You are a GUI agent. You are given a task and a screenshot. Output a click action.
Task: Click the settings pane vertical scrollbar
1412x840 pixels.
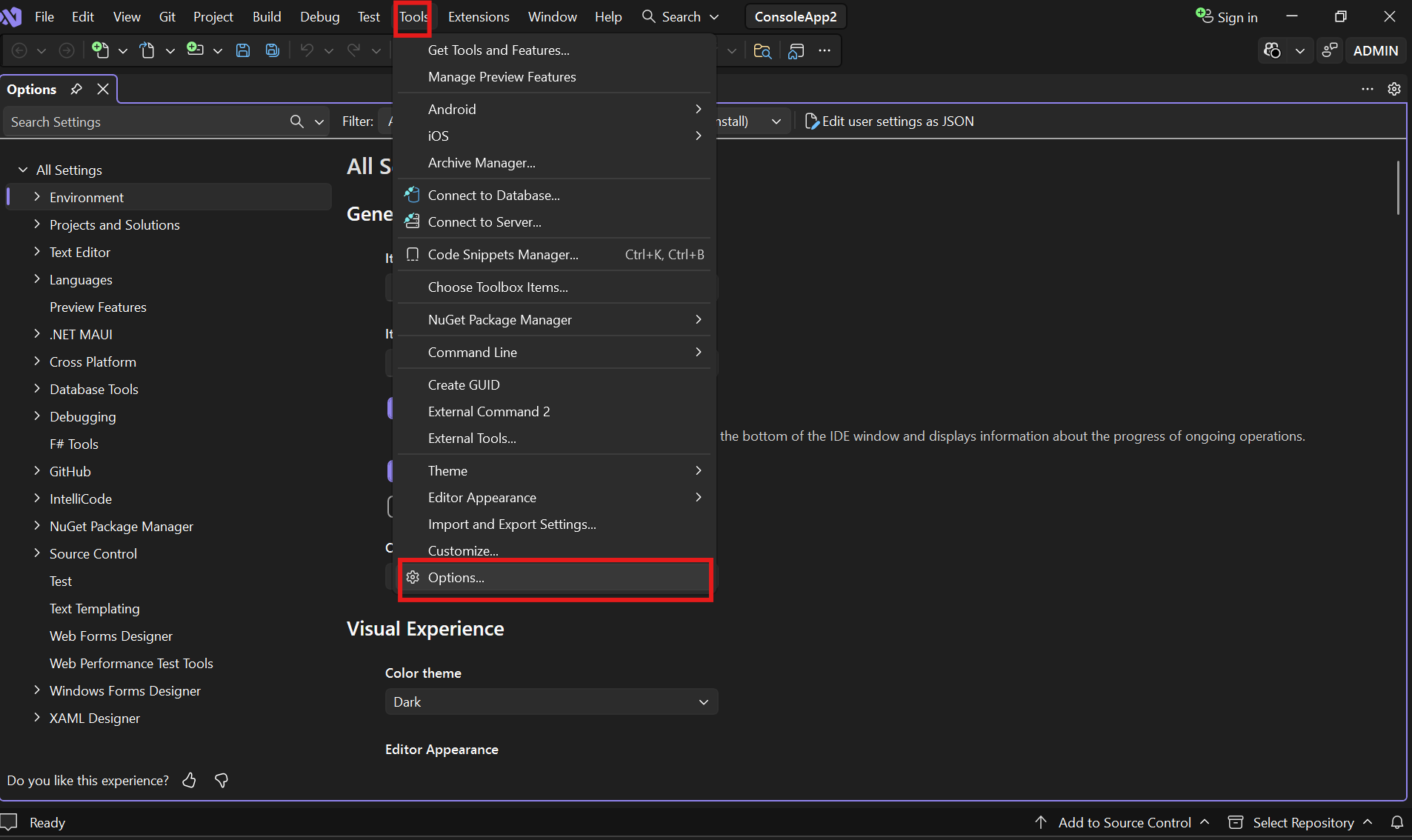(x=1398, y=188)
